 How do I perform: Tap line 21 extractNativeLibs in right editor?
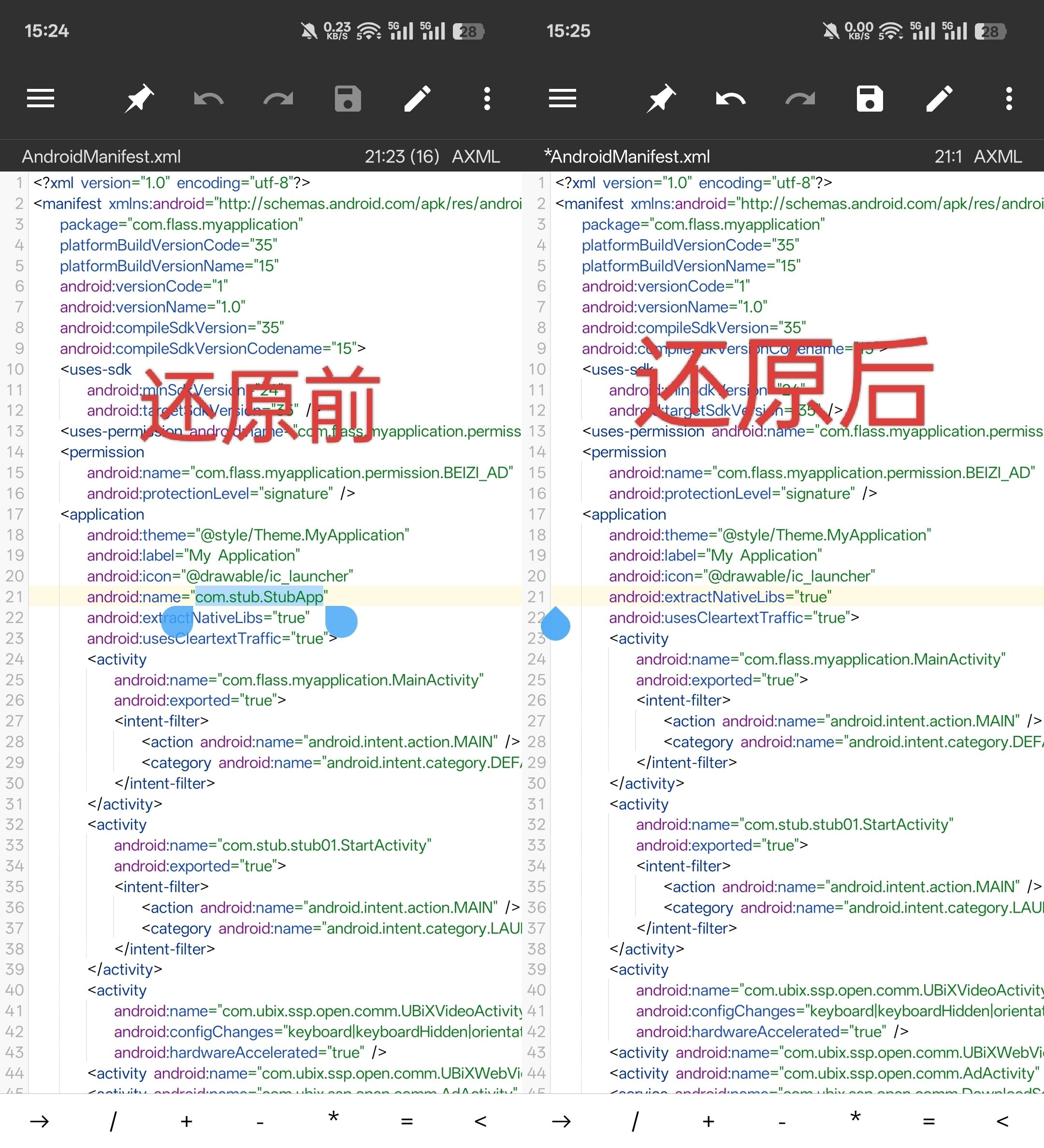[x=720, y=597]
